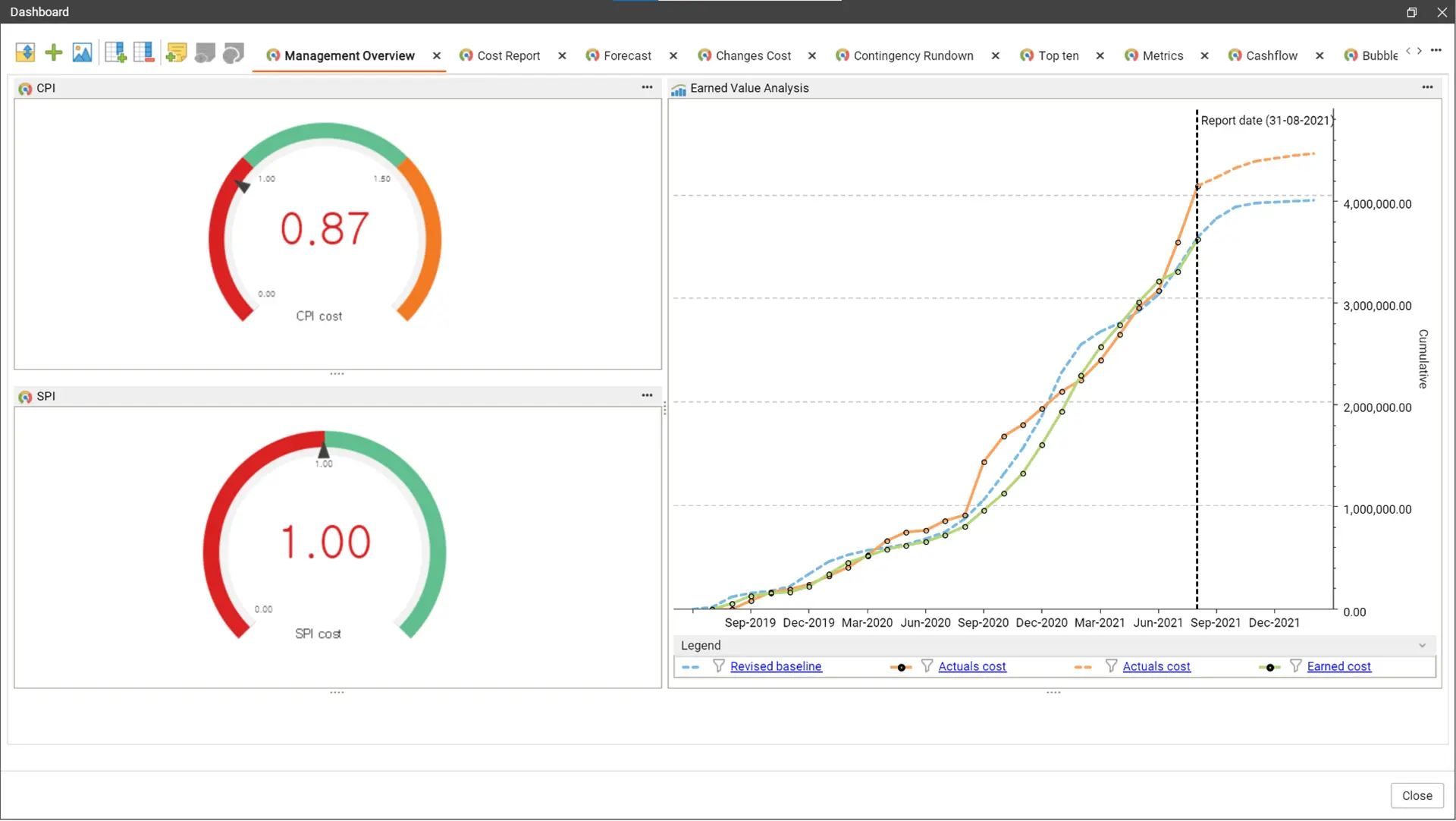The image size is (1456, 821).
Task: Open the Earned Value Analysis widget options
Action: pyautogui.click(x=1427, y=87)
